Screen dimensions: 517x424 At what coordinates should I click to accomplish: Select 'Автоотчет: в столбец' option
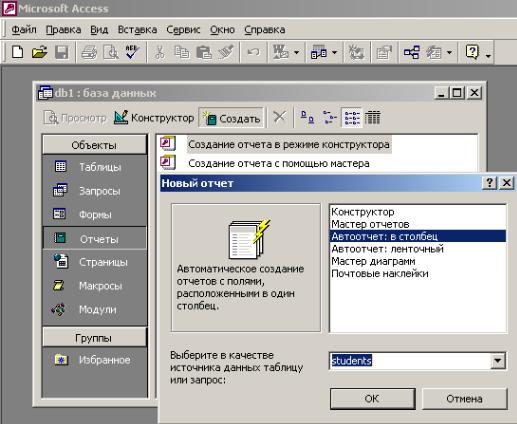(x=418, y=236)
